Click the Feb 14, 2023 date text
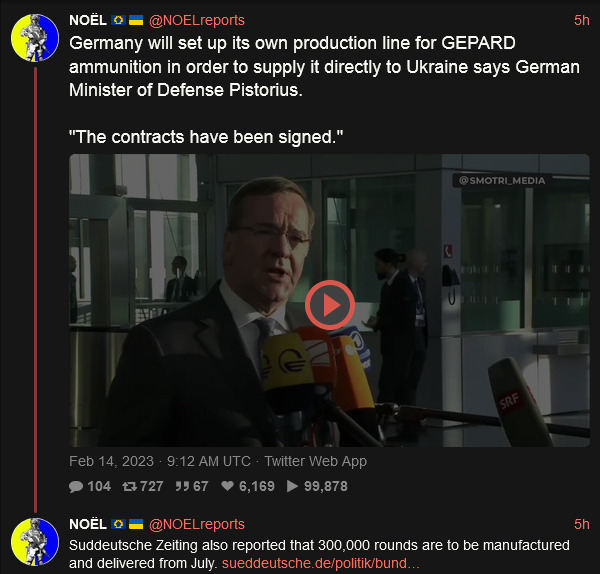This screenshot has width=600, height=574. tap(111, 461)
